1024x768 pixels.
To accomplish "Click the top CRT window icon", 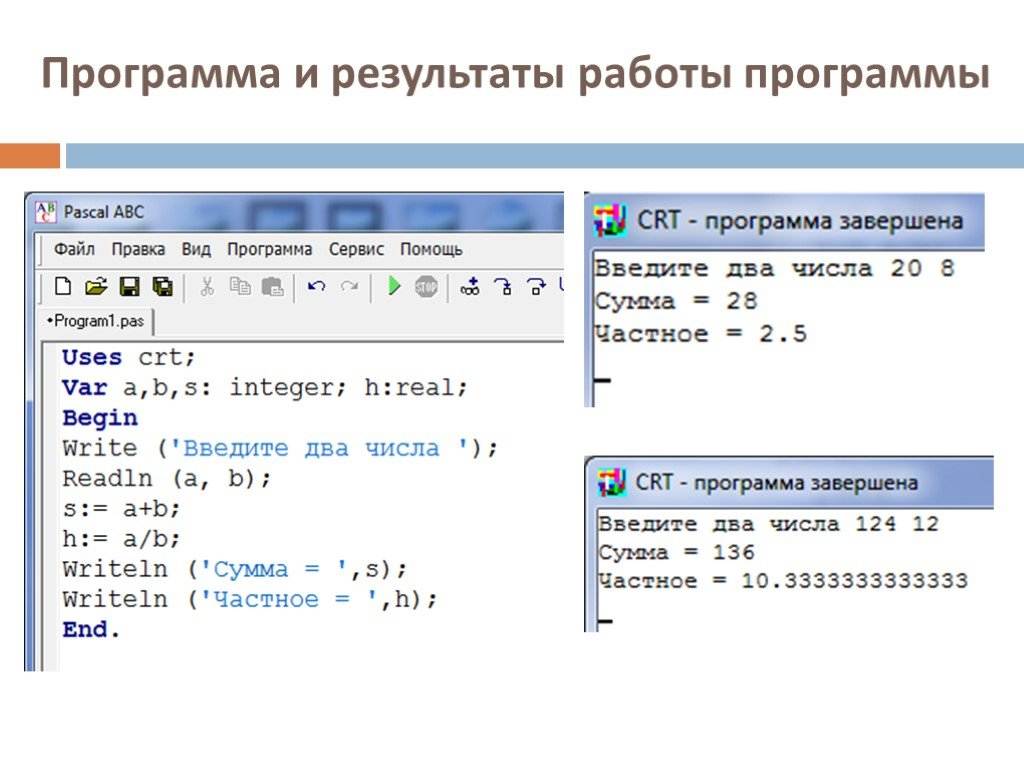I will point(610,220).
